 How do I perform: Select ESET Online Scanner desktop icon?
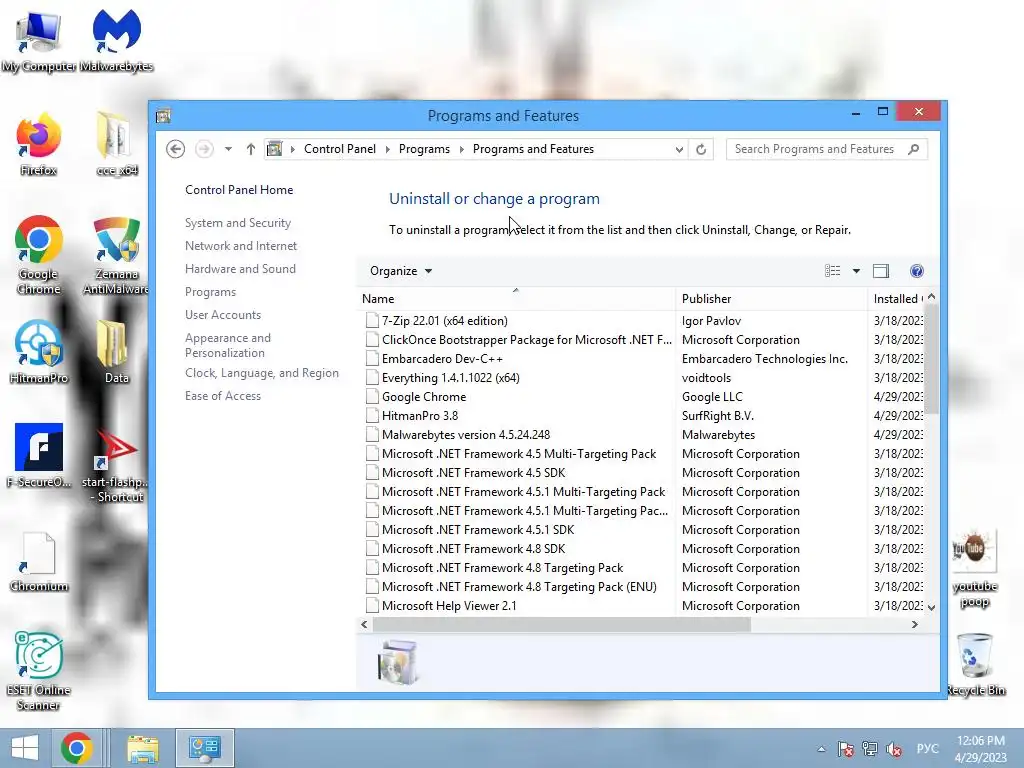click(x=39, y=670)
